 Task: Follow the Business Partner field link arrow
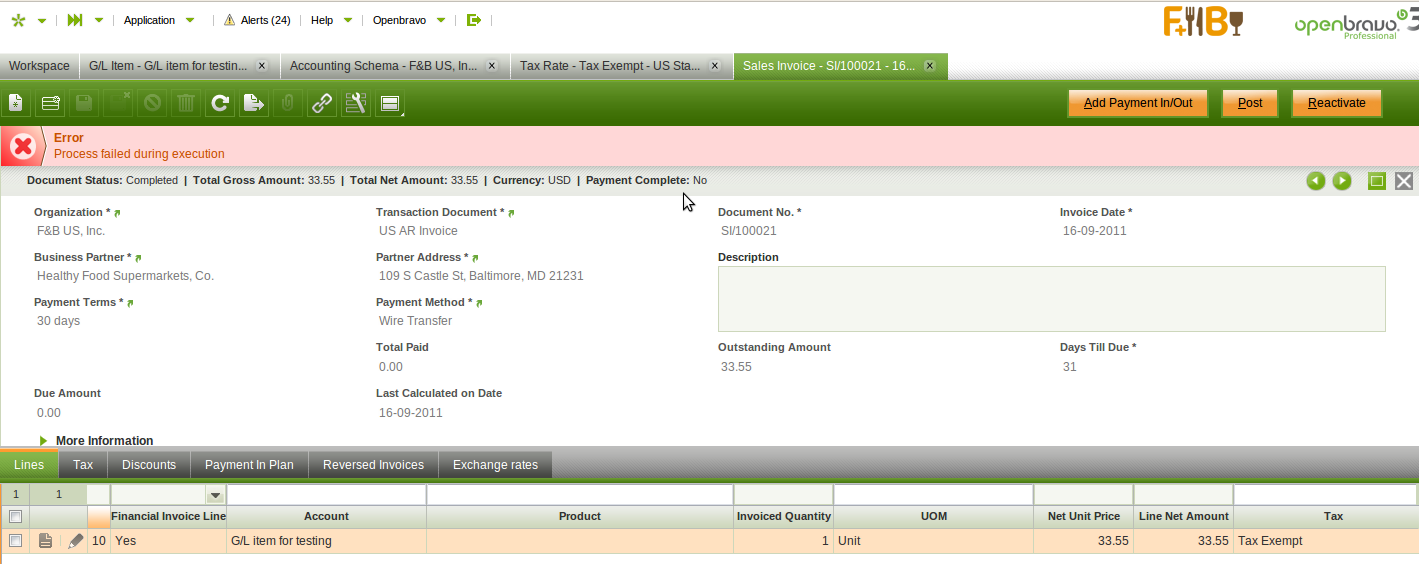pyautogui.click(x=138, y=258)
